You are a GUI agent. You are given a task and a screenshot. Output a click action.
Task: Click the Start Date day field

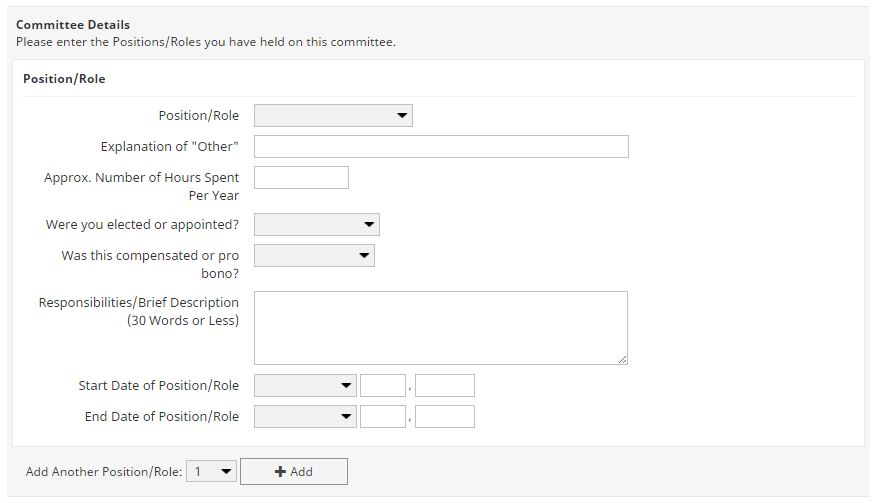[382, 386]
